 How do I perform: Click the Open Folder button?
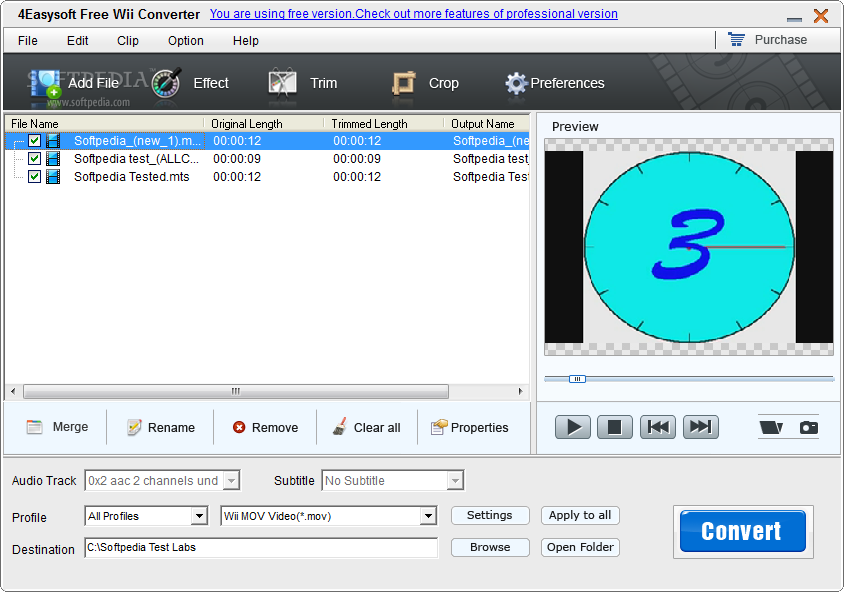(580, 547)
